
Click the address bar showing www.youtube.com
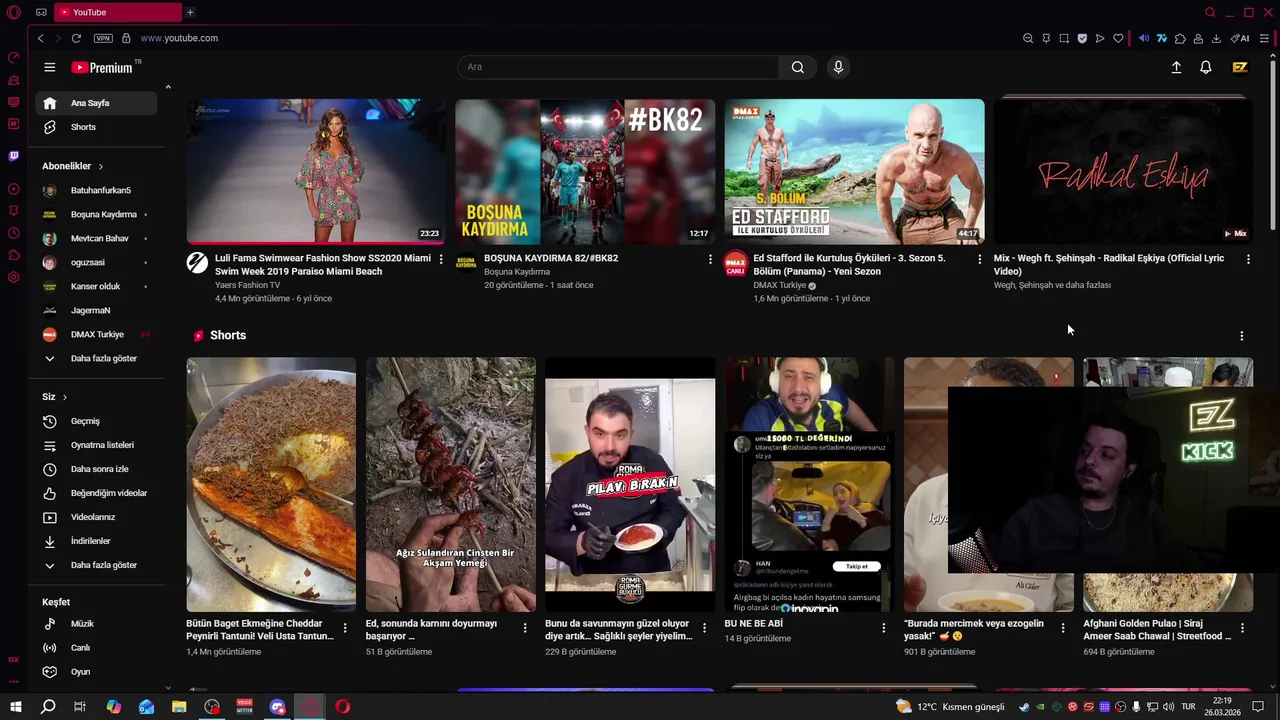point(179,38)
